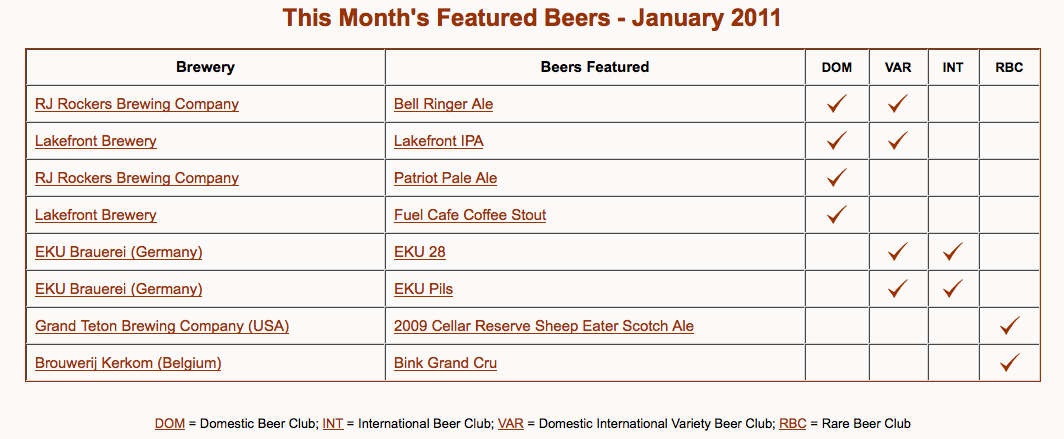
Task: Click RBC checkmark for Sheep Eater Scotch Ale
Action: point(1009,326)
